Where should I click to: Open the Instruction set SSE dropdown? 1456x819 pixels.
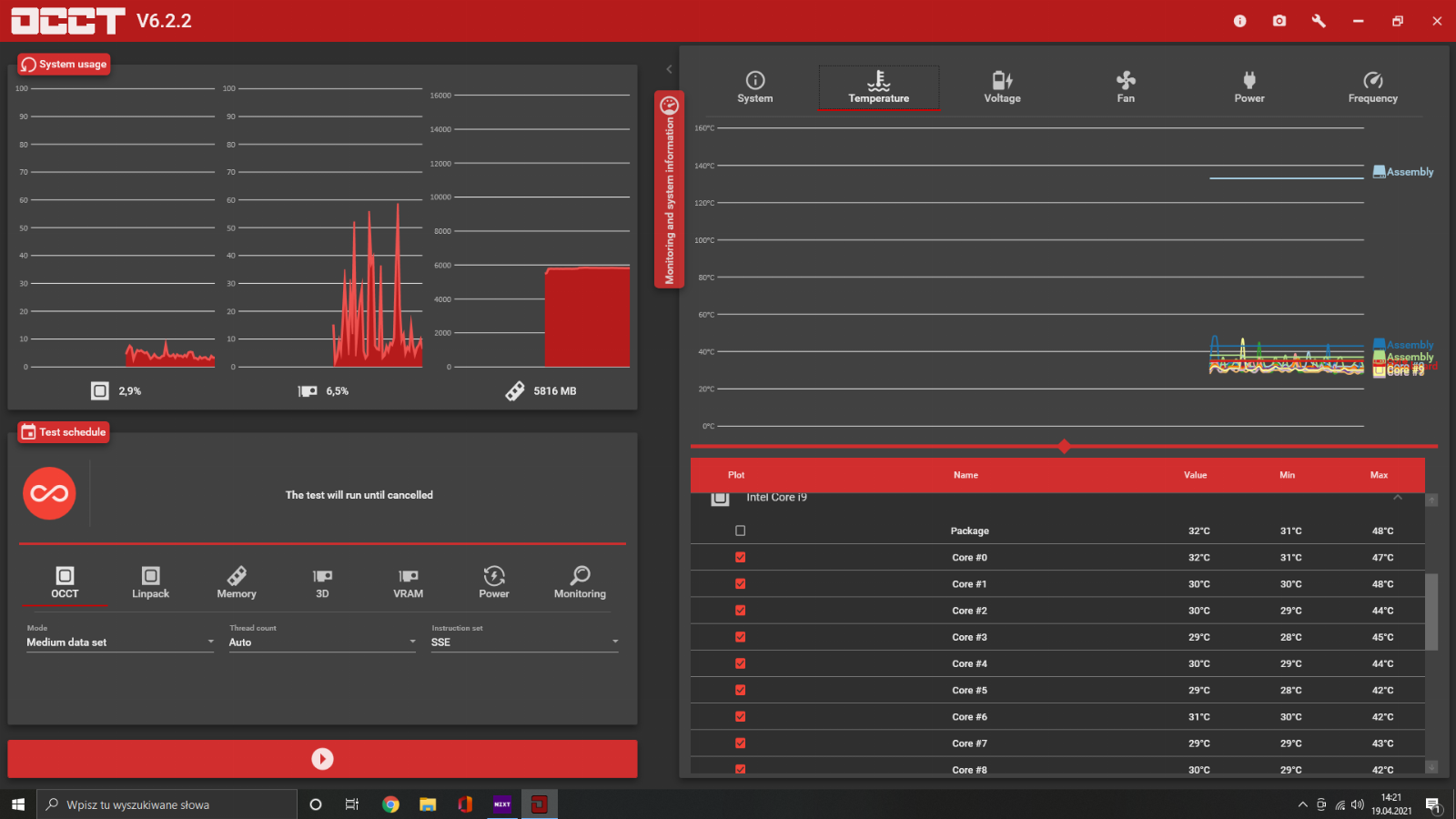coord(525,642)
